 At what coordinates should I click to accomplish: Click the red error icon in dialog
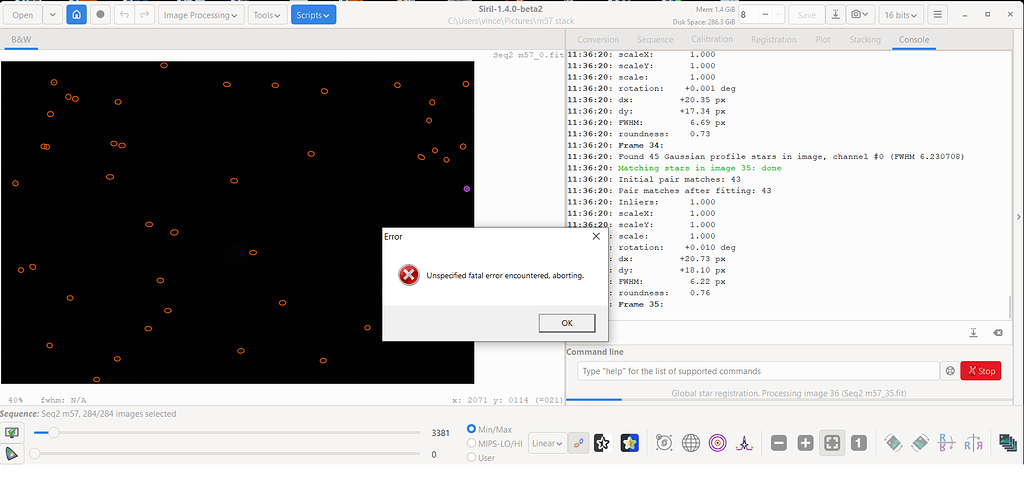point(409,275)
